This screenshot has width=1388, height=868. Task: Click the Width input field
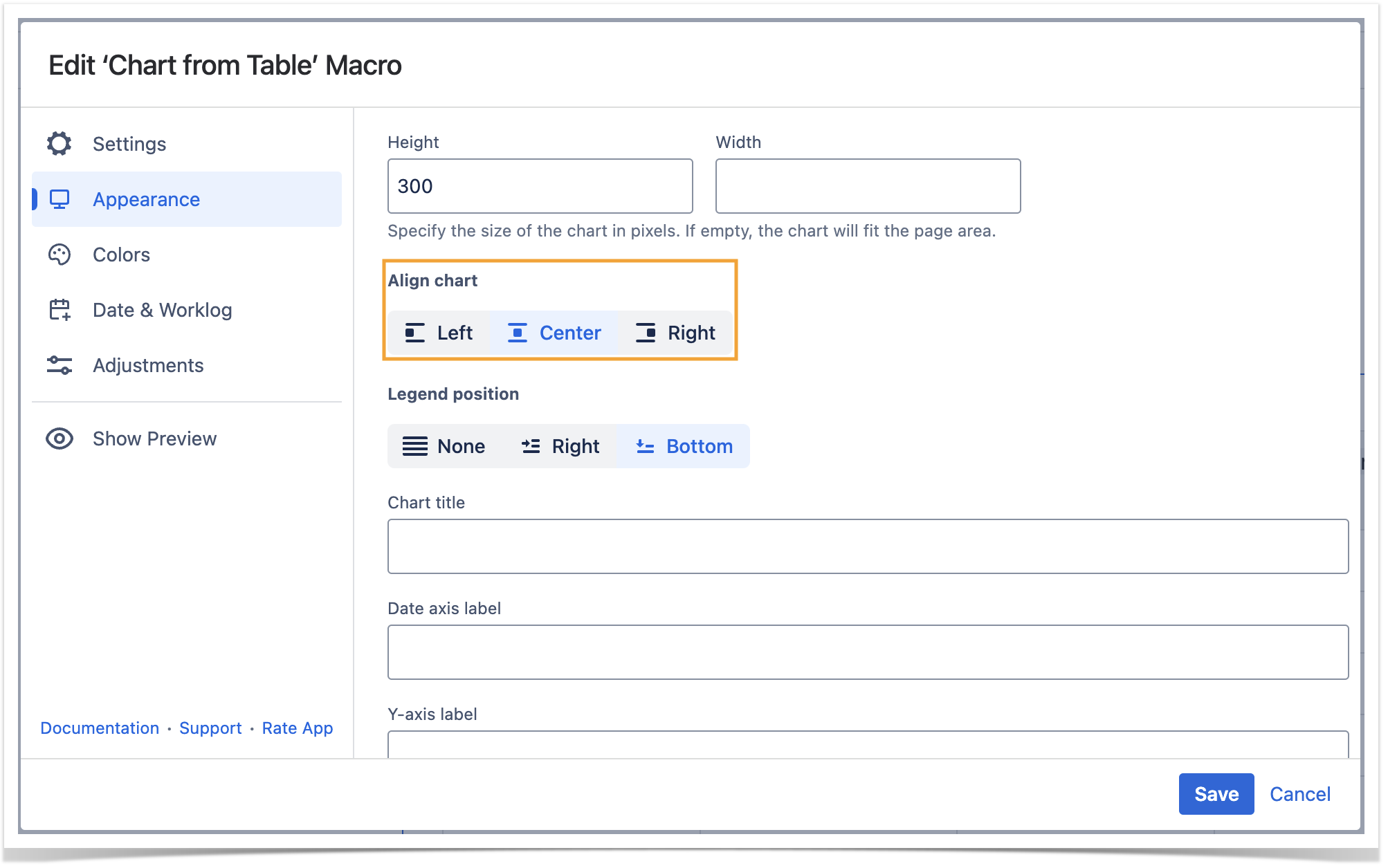tap(868, 186)
